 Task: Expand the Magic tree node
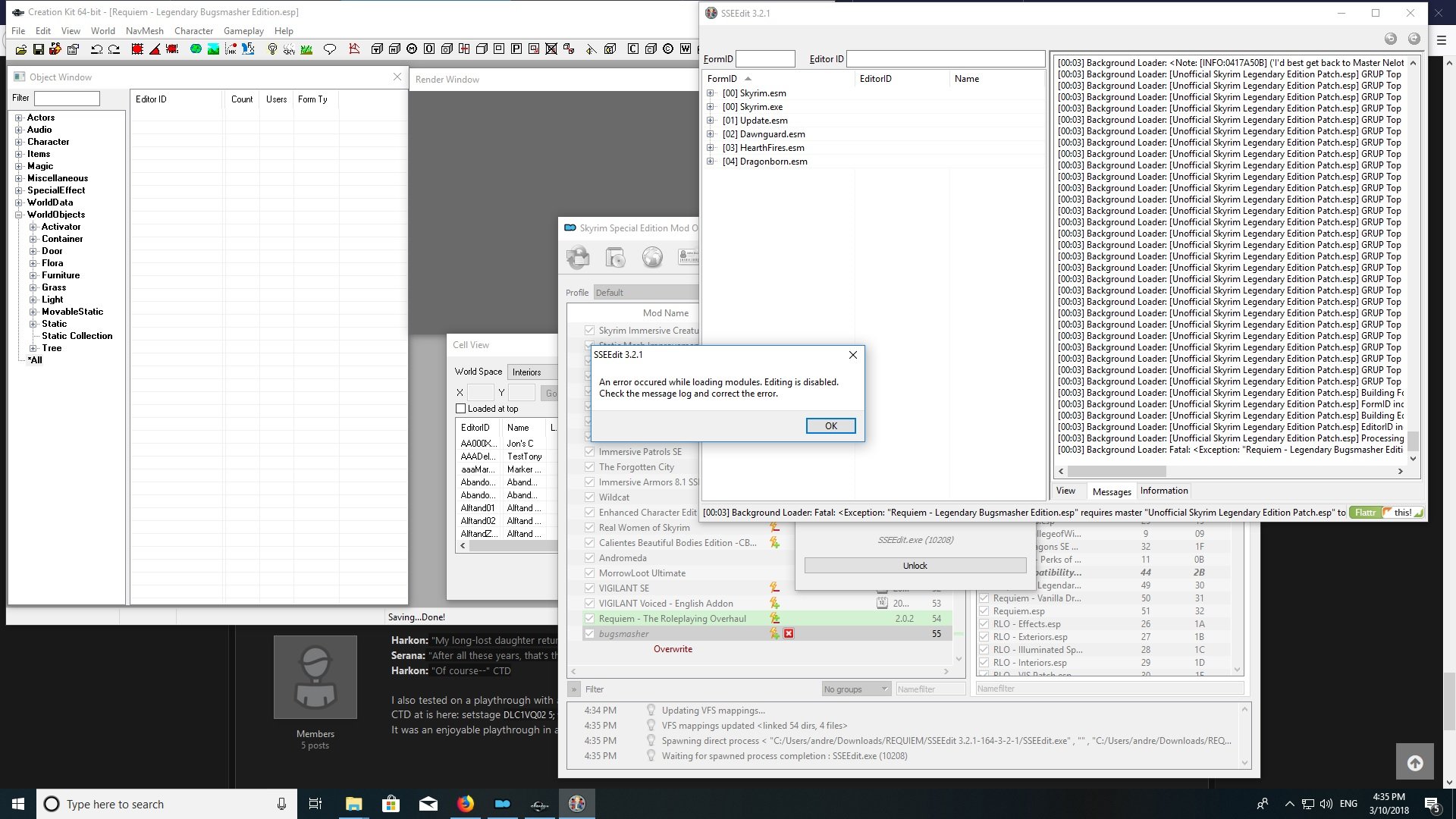pyautogui.click(x=19, y=166)
